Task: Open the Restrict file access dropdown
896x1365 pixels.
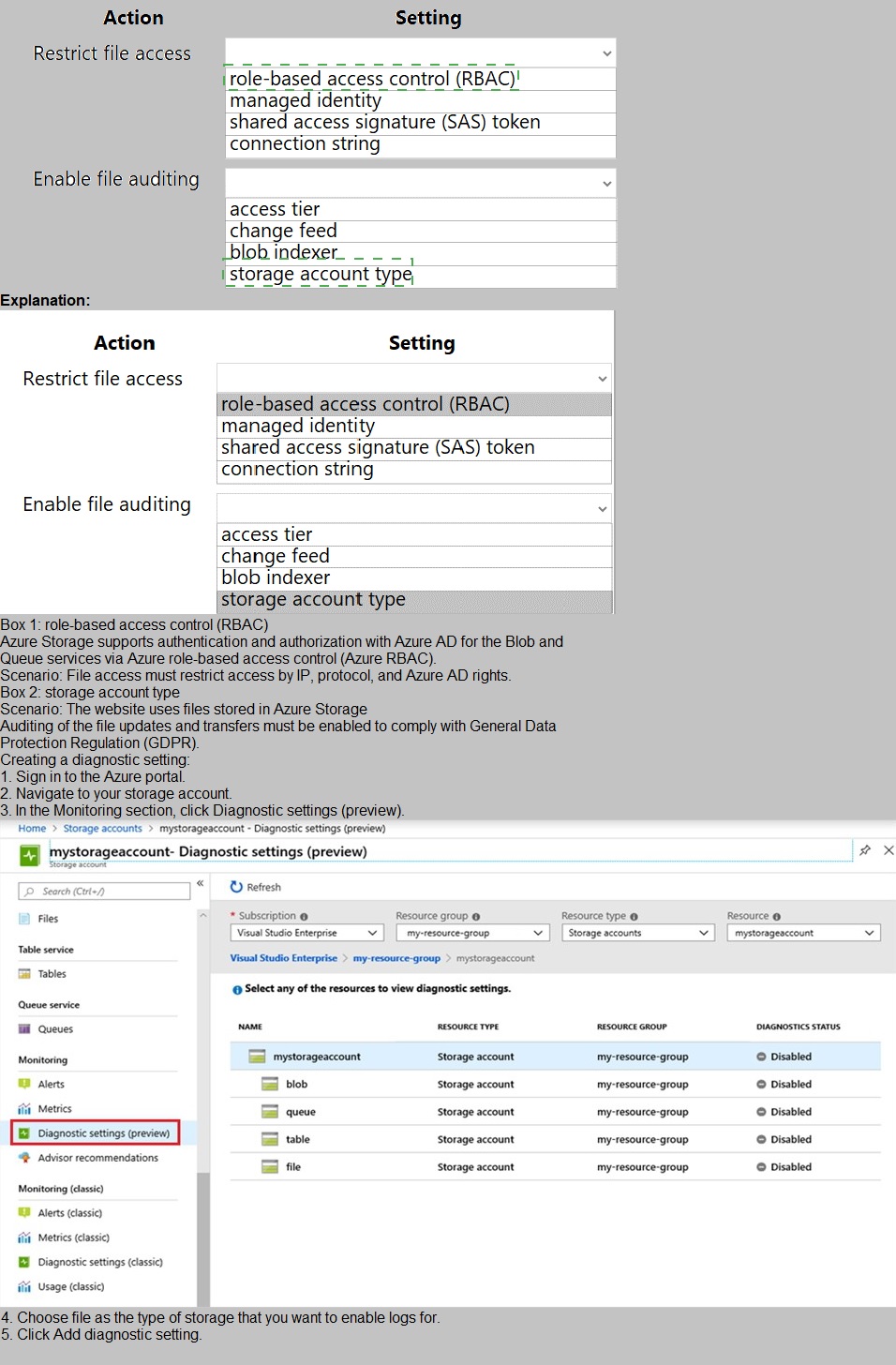Action: click(x=420, y=53)
